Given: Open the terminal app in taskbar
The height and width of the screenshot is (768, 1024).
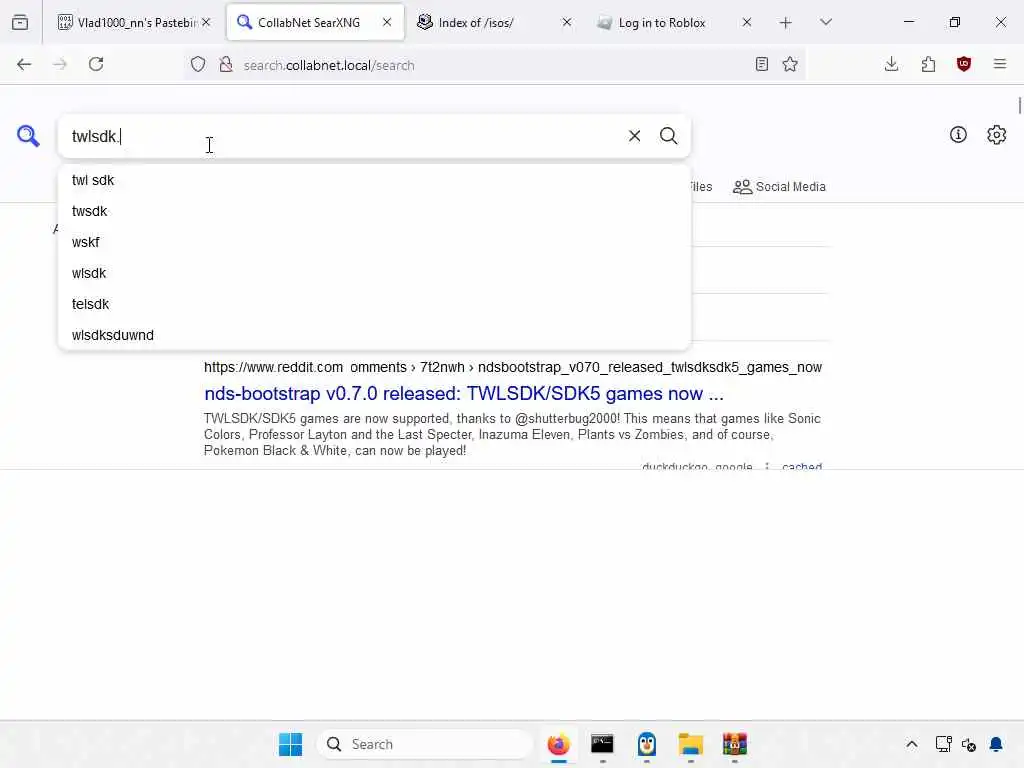Looking at the screenshot, I should point(602,744).
